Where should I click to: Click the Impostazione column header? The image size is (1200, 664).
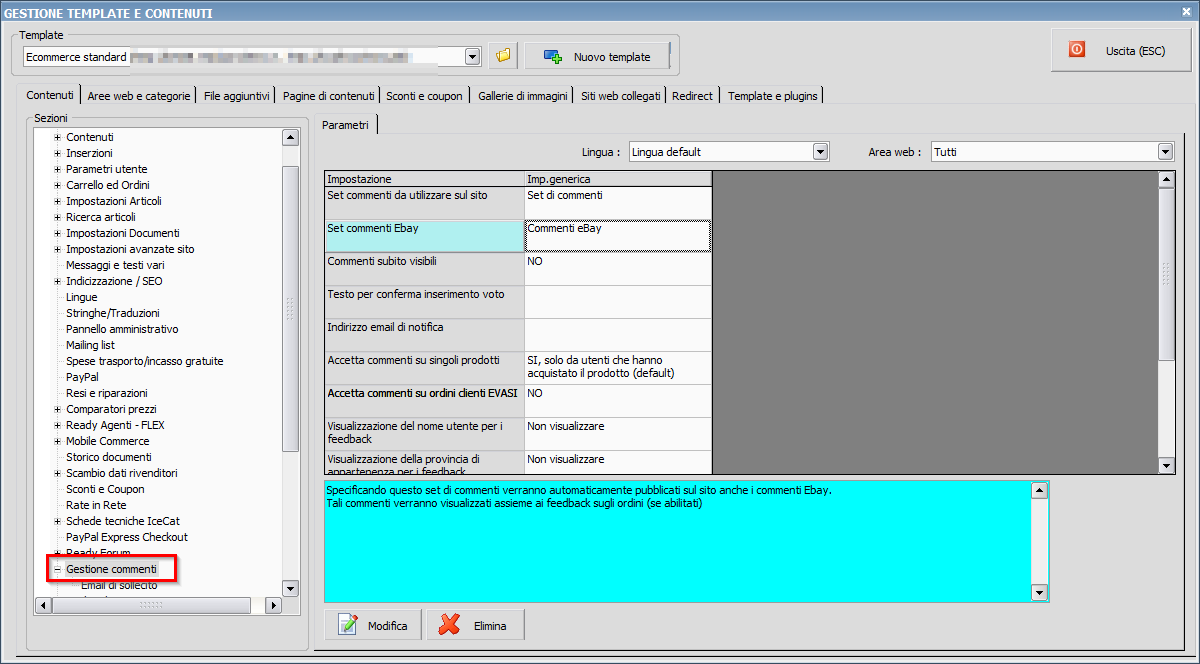click(424, 179)
